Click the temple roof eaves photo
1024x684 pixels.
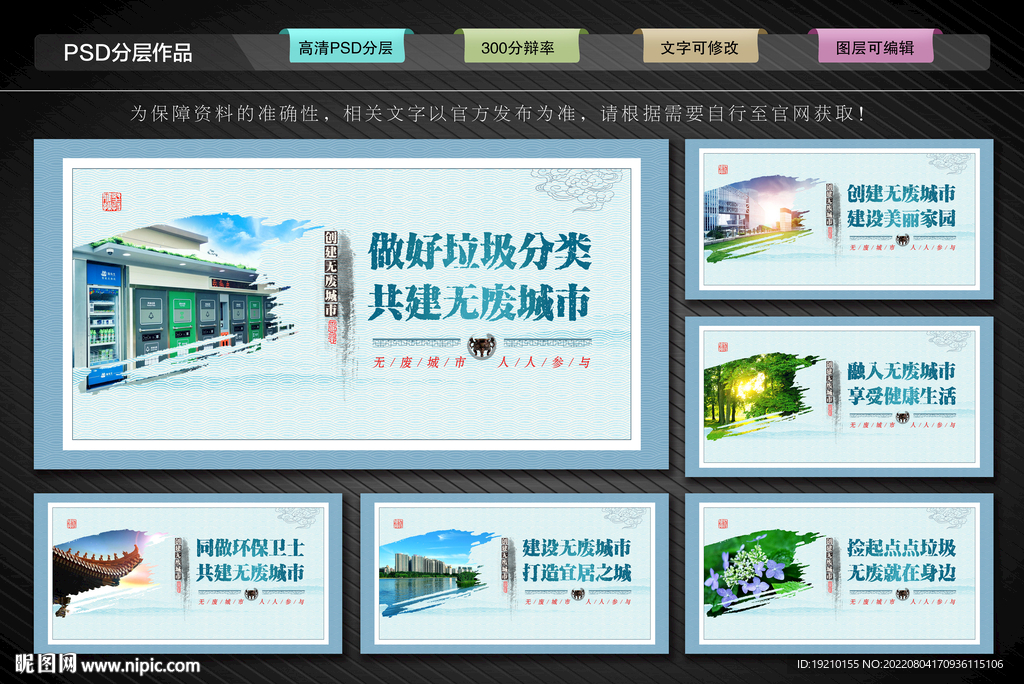[108, 573]
